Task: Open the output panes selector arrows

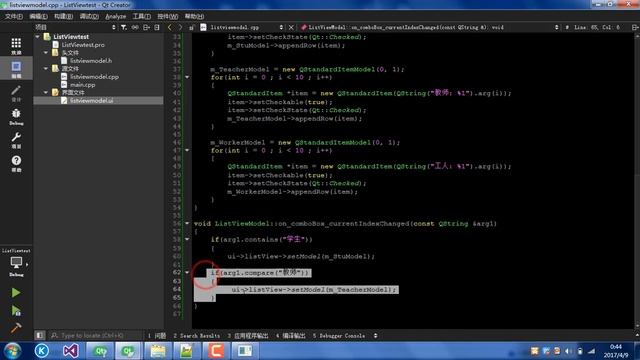Action: click(375, 336)
